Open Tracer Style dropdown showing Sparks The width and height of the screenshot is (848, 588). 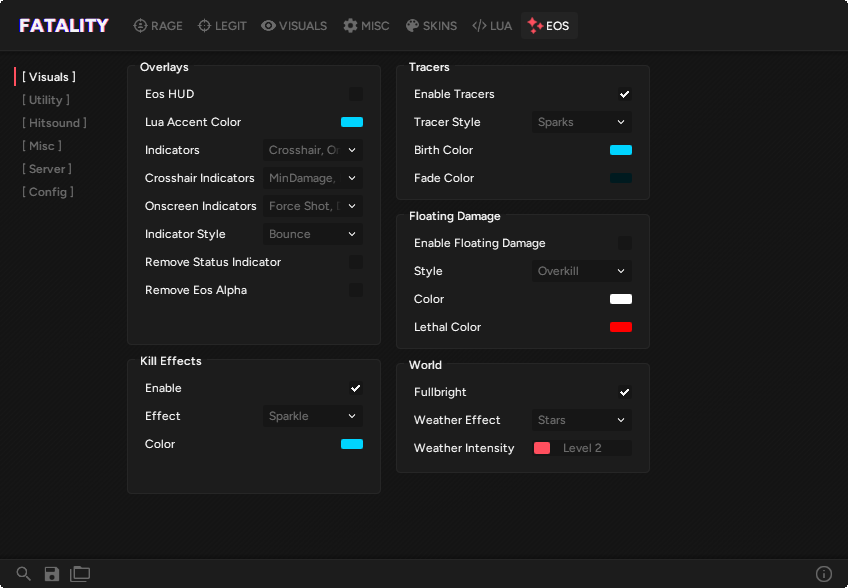tap(582, 122)
